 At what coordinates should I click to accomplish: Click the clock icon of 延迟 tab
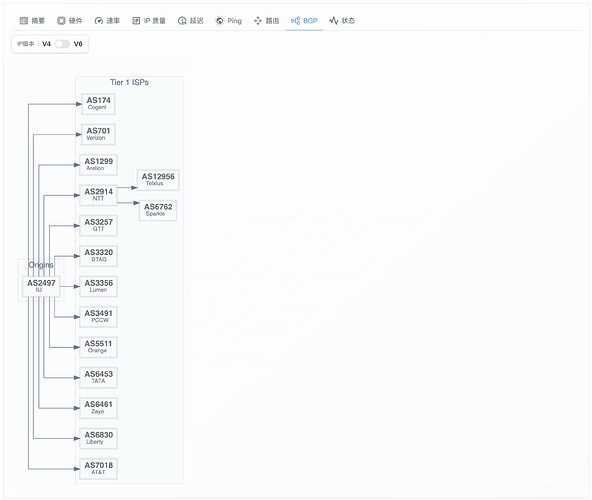tap(182, 21)
